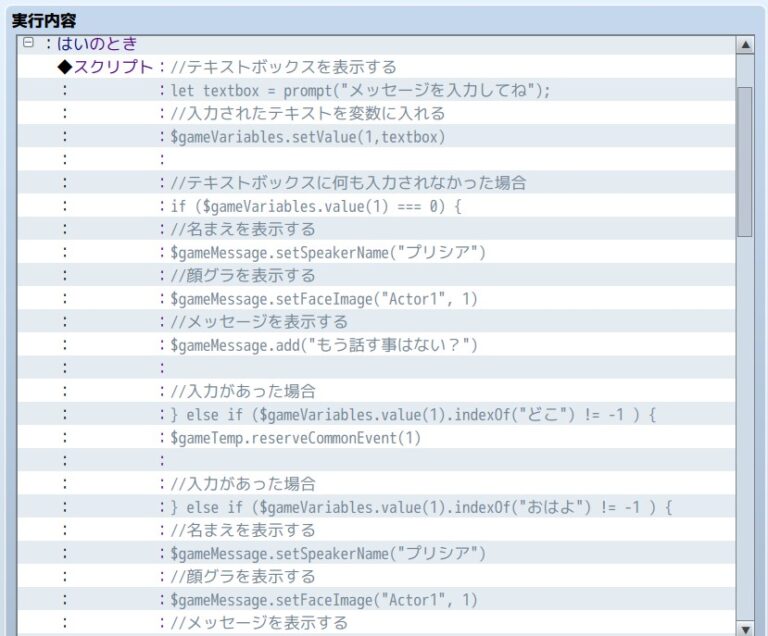Screen dimensions: 768x636
Task: Select the //入力されたテキストを変数に入れる comment line
Action: [307, 113]
